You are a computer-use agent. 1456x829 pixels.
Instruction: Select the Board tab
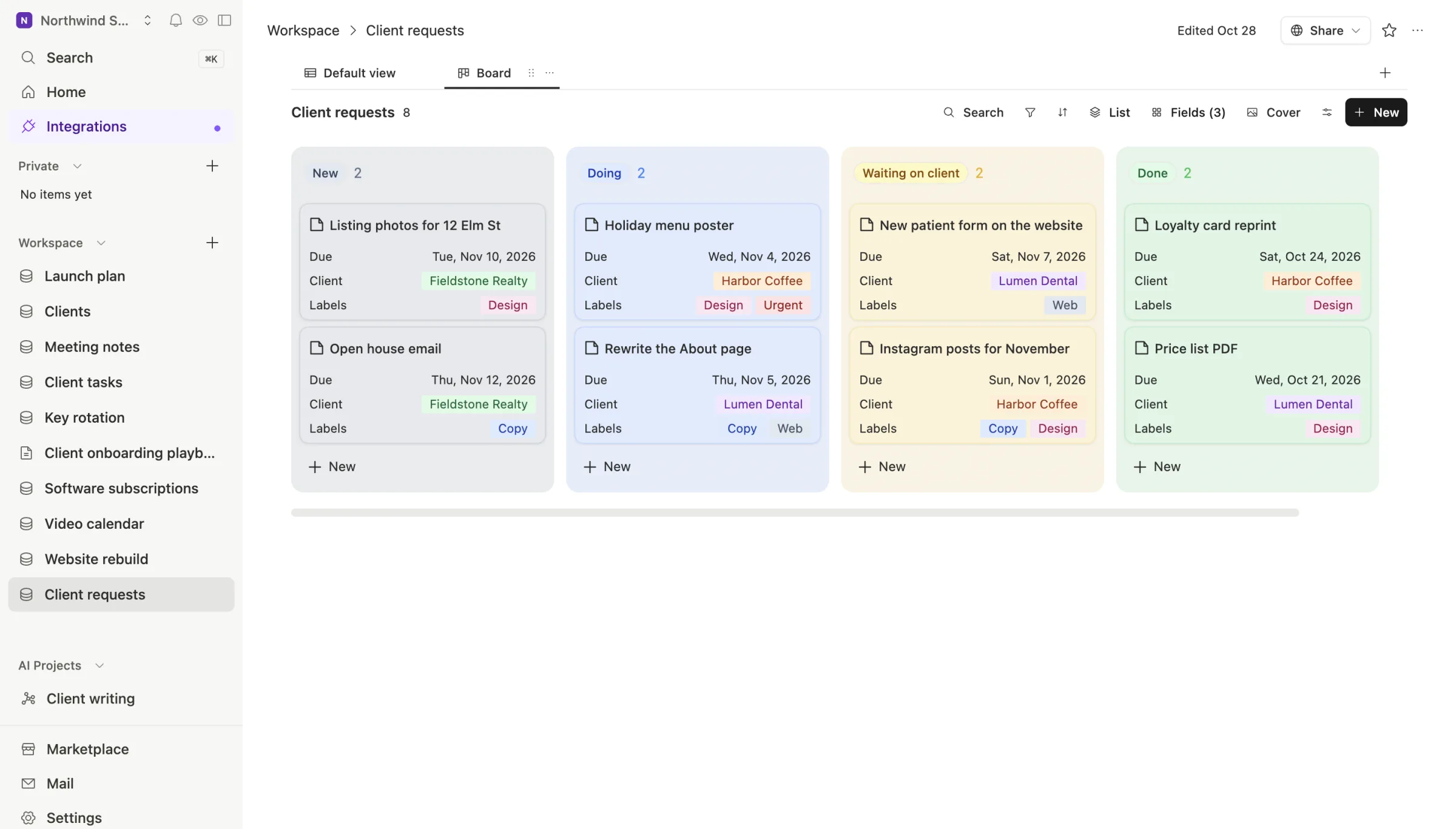(x=485, y=73)
